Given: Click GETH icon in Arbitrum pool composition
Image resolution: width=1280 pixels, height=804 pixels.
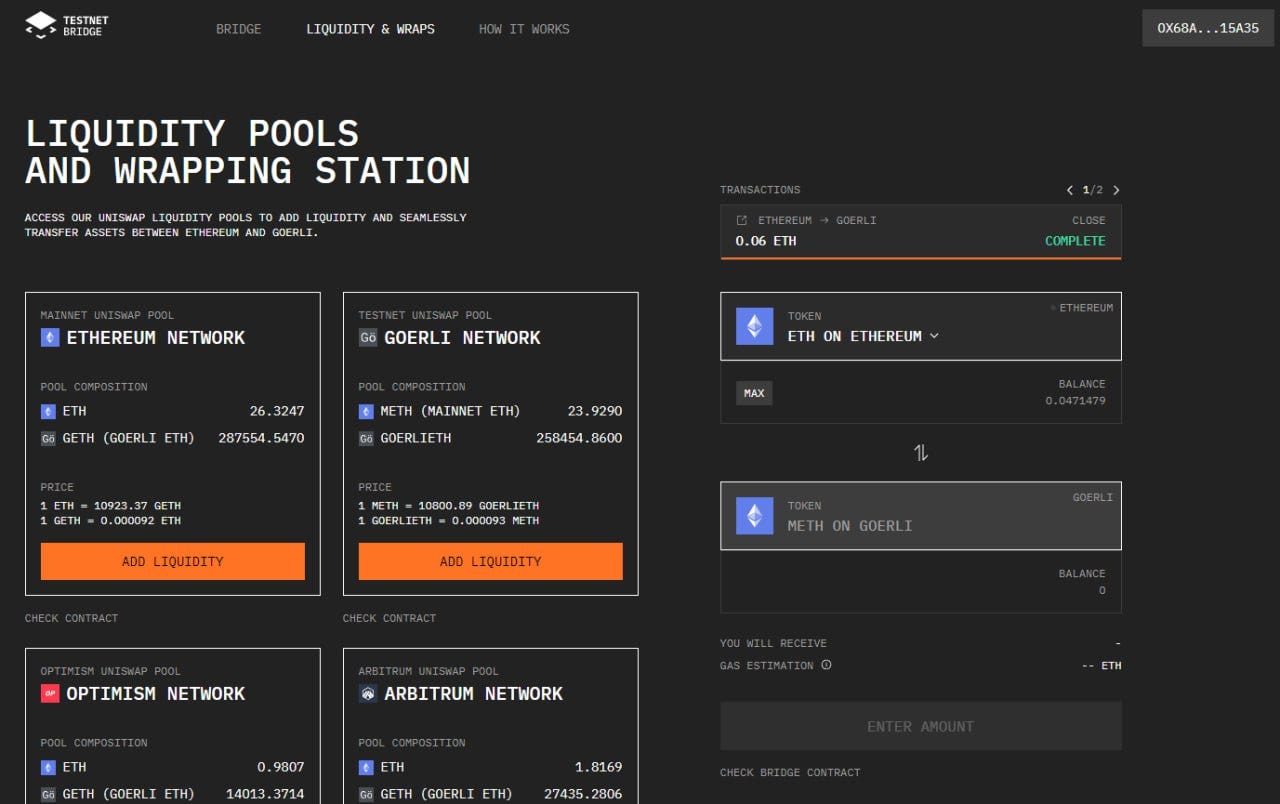Looking at the screenshot, I should 366,794.
